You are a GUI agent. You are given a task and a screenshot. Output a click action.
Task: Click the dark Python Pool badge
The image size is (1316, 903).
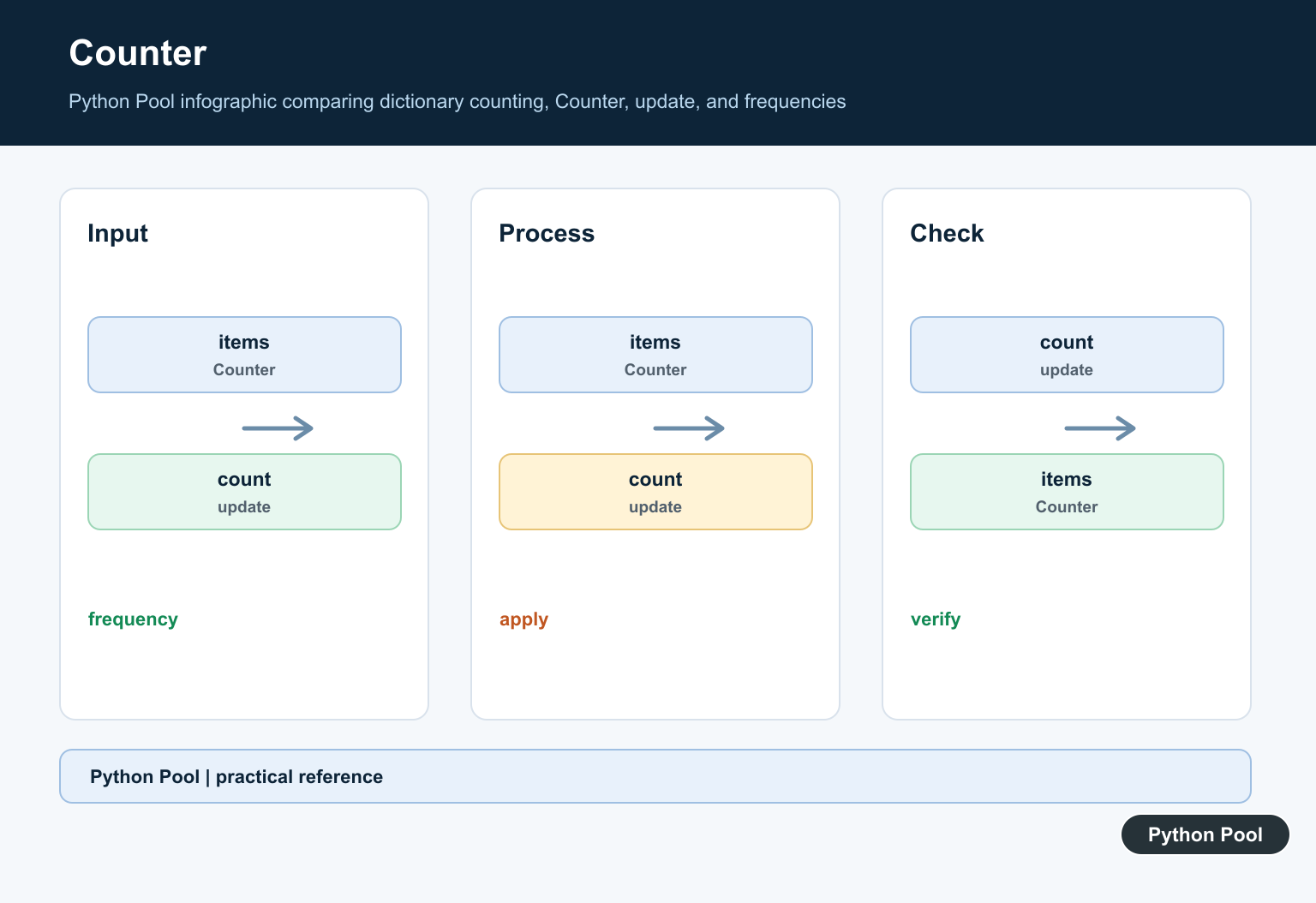[x=1205, y=834]
